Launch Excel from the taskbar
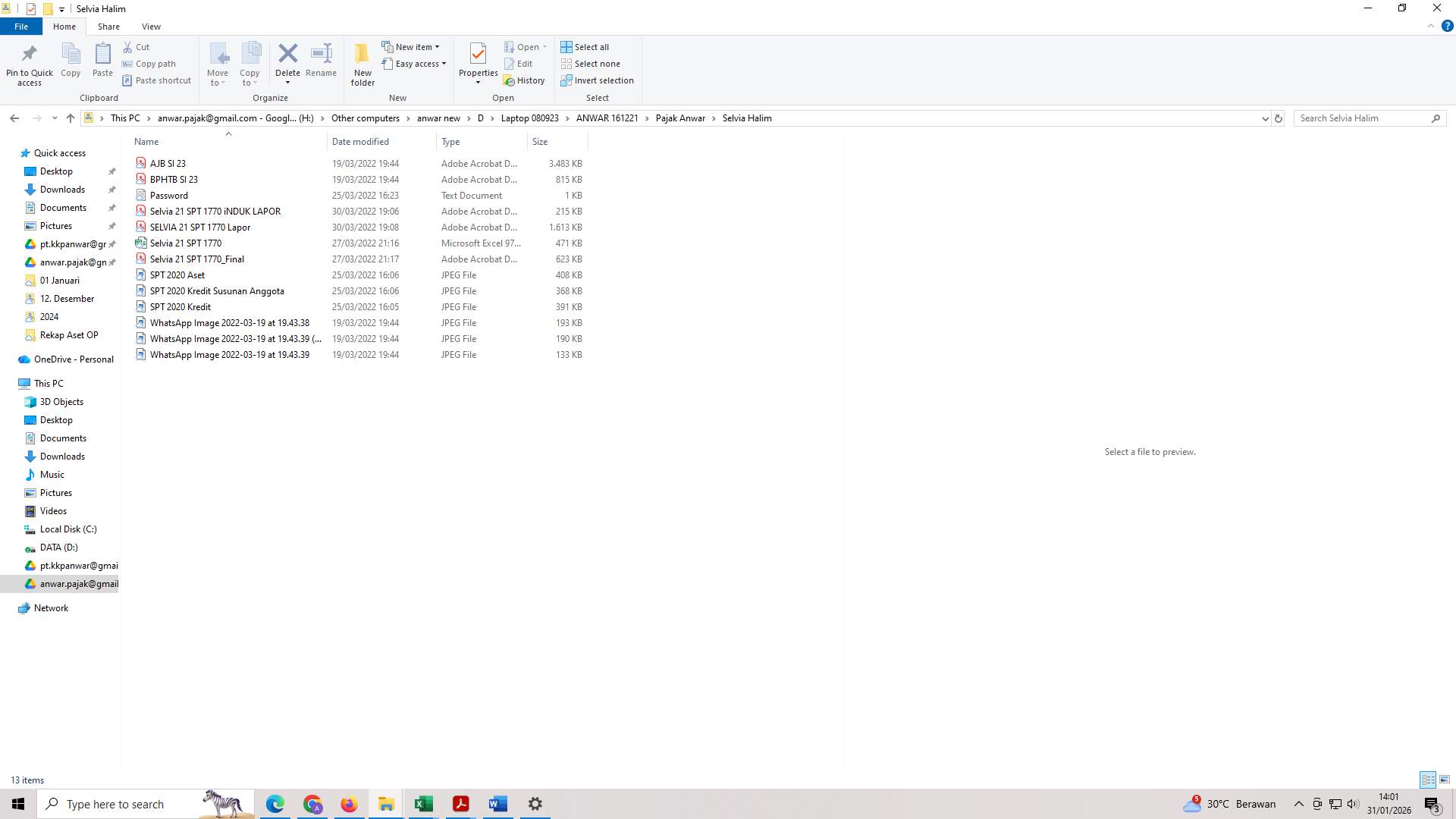The height and width of the screenshot is (819, 1456). (423, 803)
